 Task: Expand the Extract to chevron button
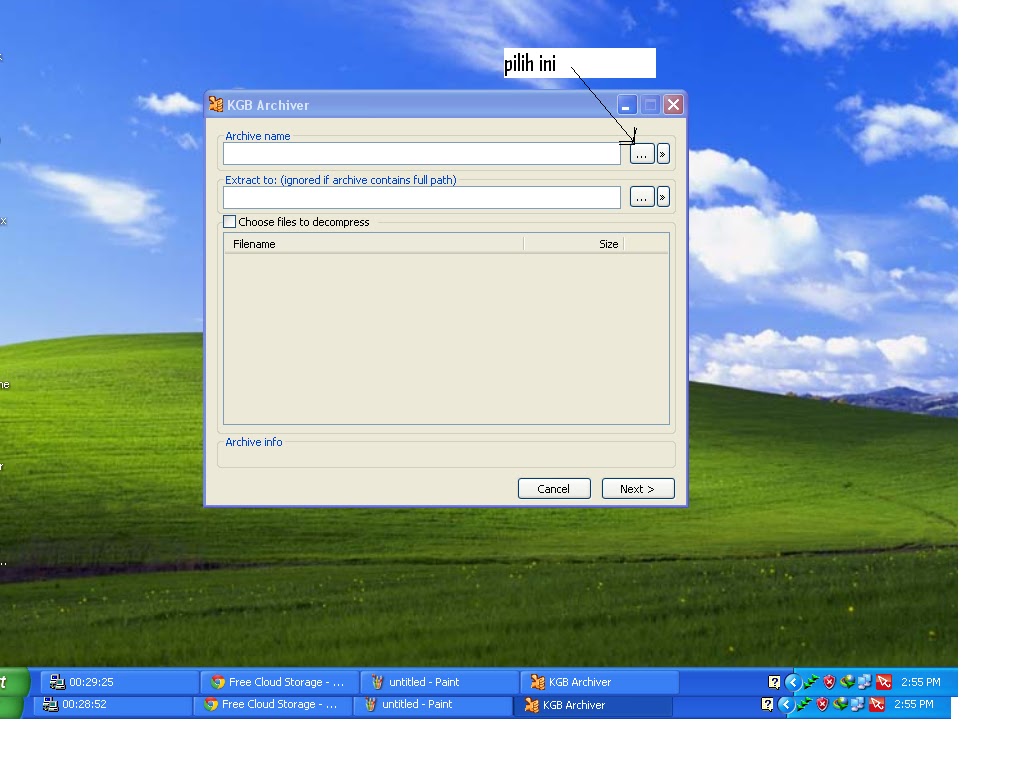click(x=663, y=196)
